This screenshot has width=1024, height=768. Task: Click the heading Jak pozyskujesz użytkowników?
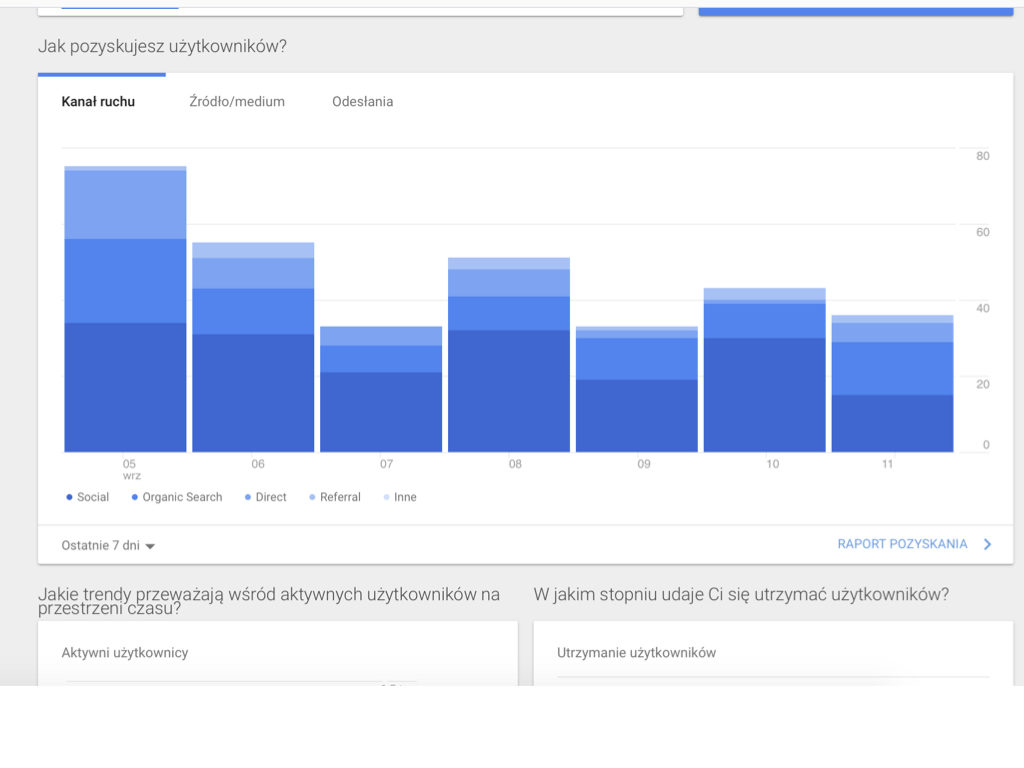pos(162,46)
